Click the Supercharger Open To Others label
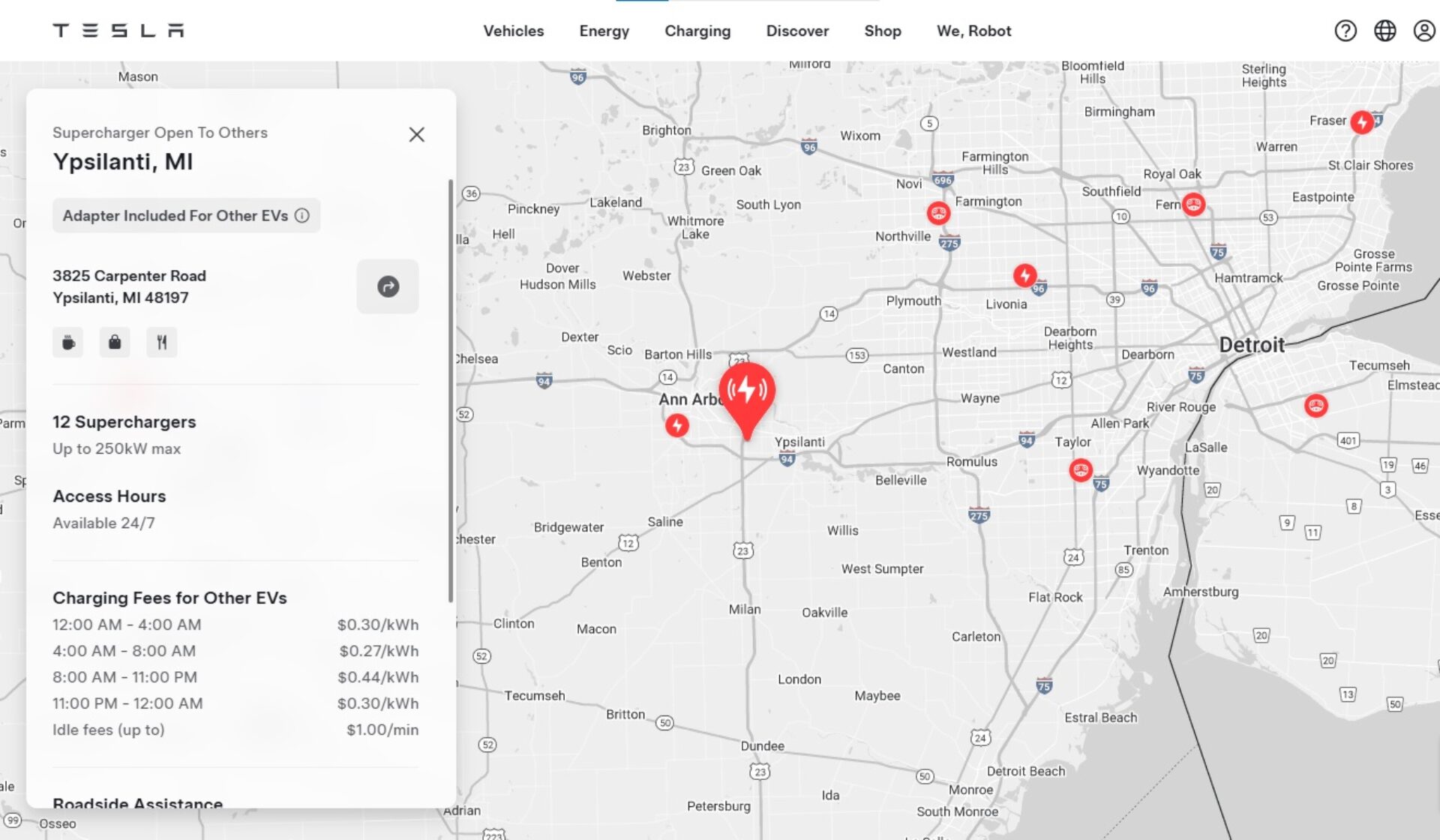Screen dimensions: 1440x840 160,133
